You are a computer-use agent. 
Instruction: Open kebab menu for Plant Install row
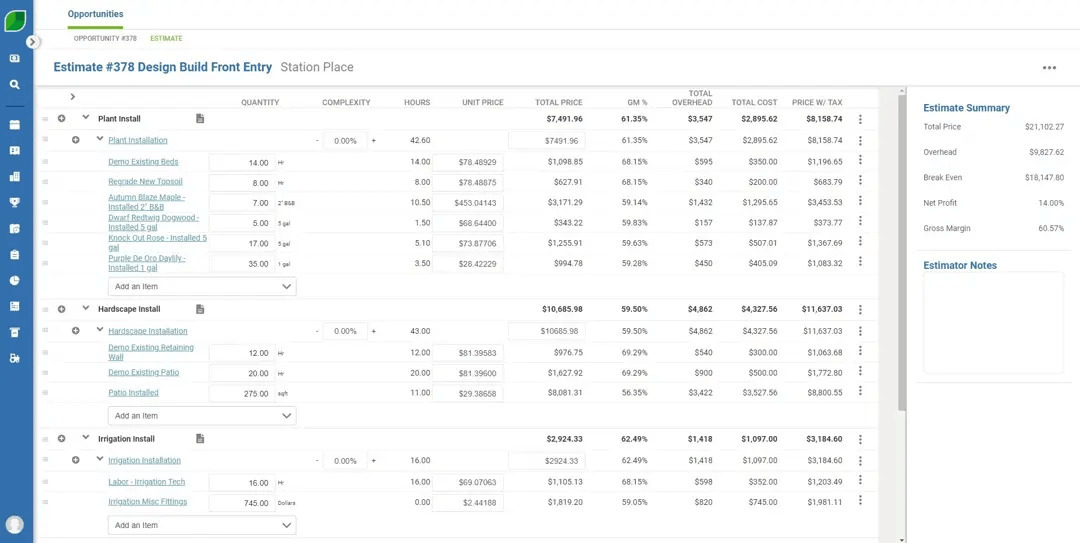click(x=860, y=119)
